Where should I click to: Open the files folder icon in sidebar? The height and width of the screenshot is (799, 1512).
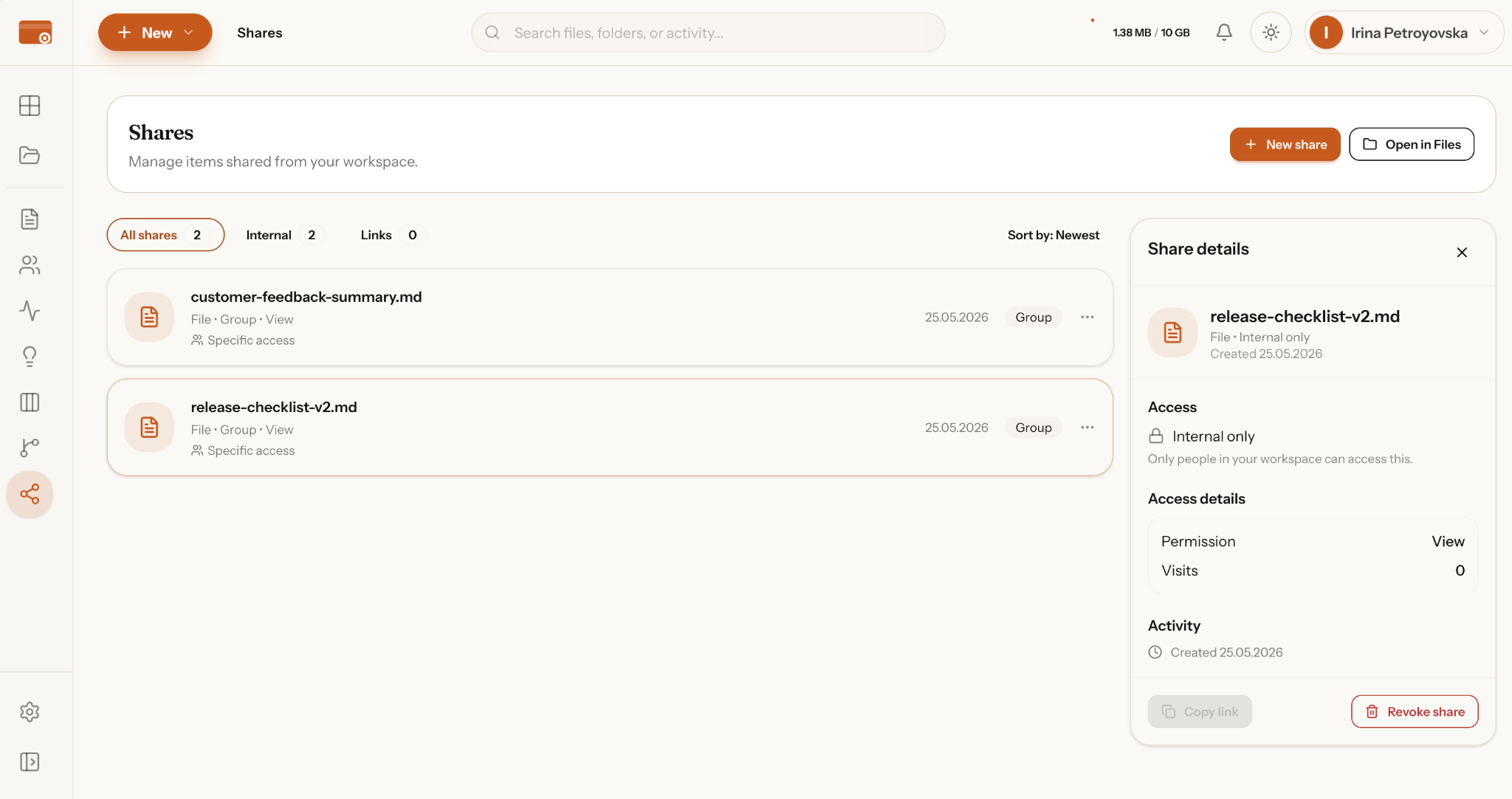[x=30, y=155]
